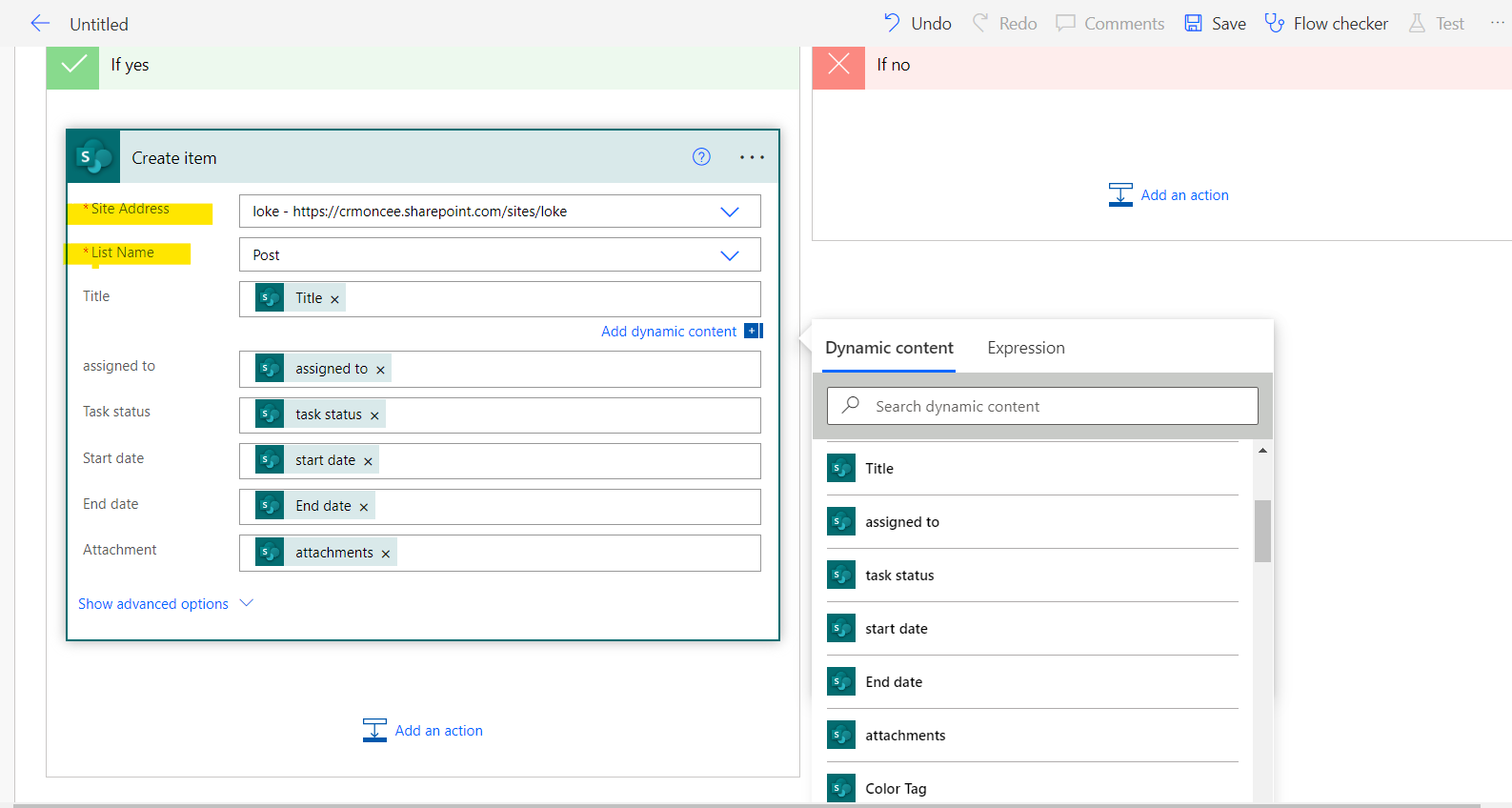Remove the task status token

tap(374, 415)
